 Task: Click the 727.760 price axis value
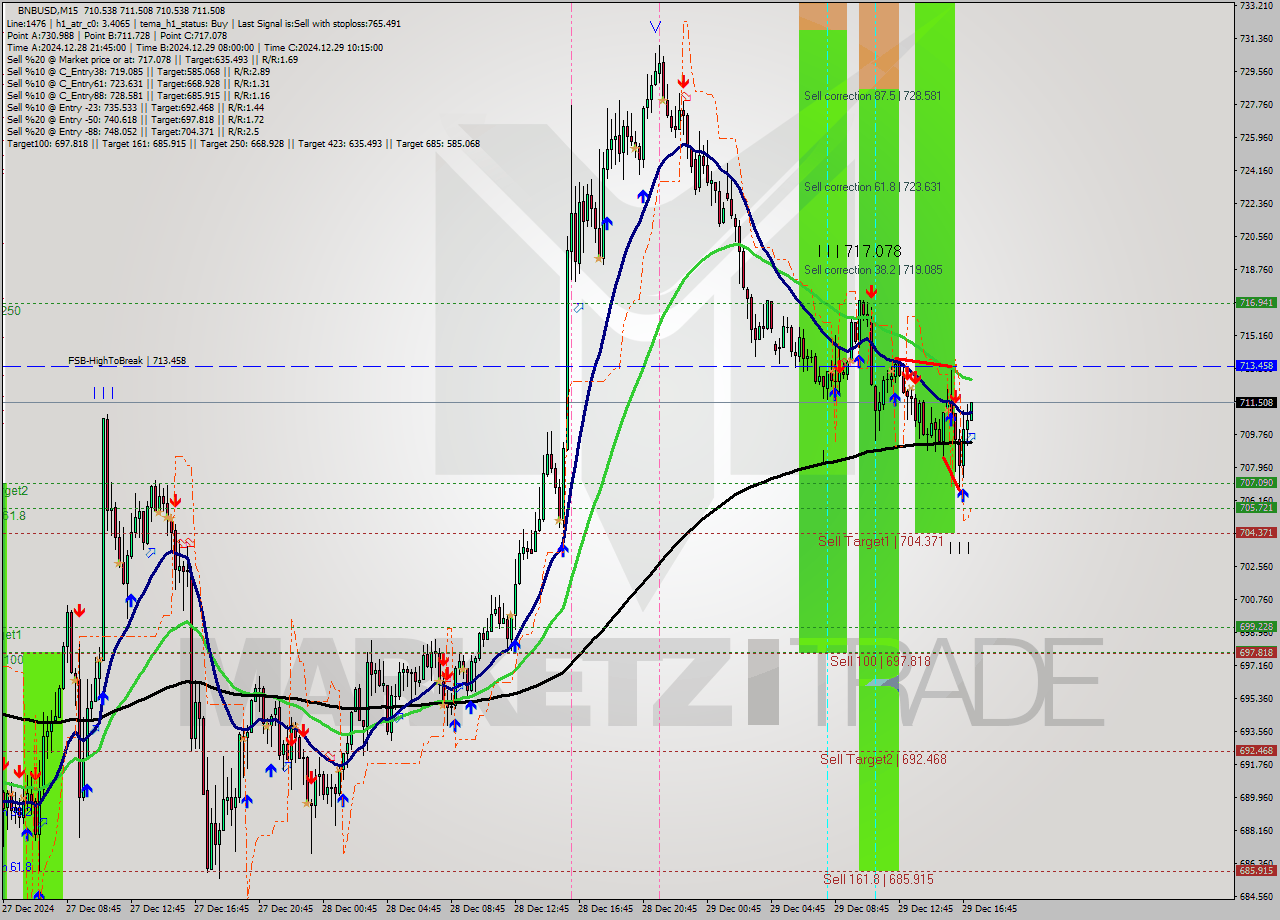(x=1256, y=104)
